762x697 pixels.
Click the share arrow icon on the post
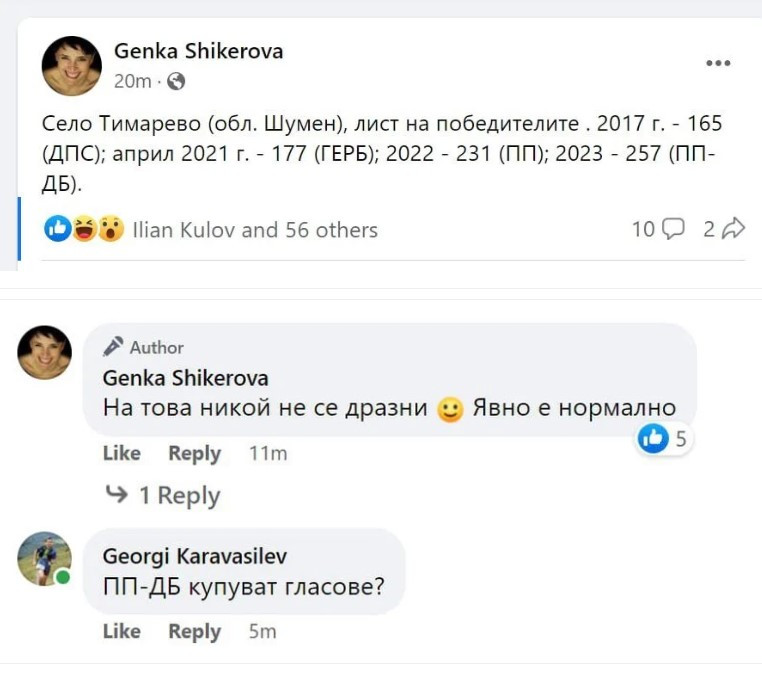click(x=733, y=229)
